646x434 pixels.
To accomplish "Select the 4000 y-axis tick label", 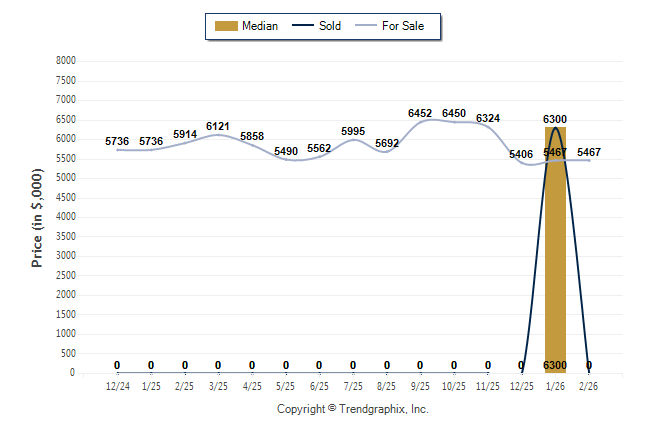I will point(66,217).
